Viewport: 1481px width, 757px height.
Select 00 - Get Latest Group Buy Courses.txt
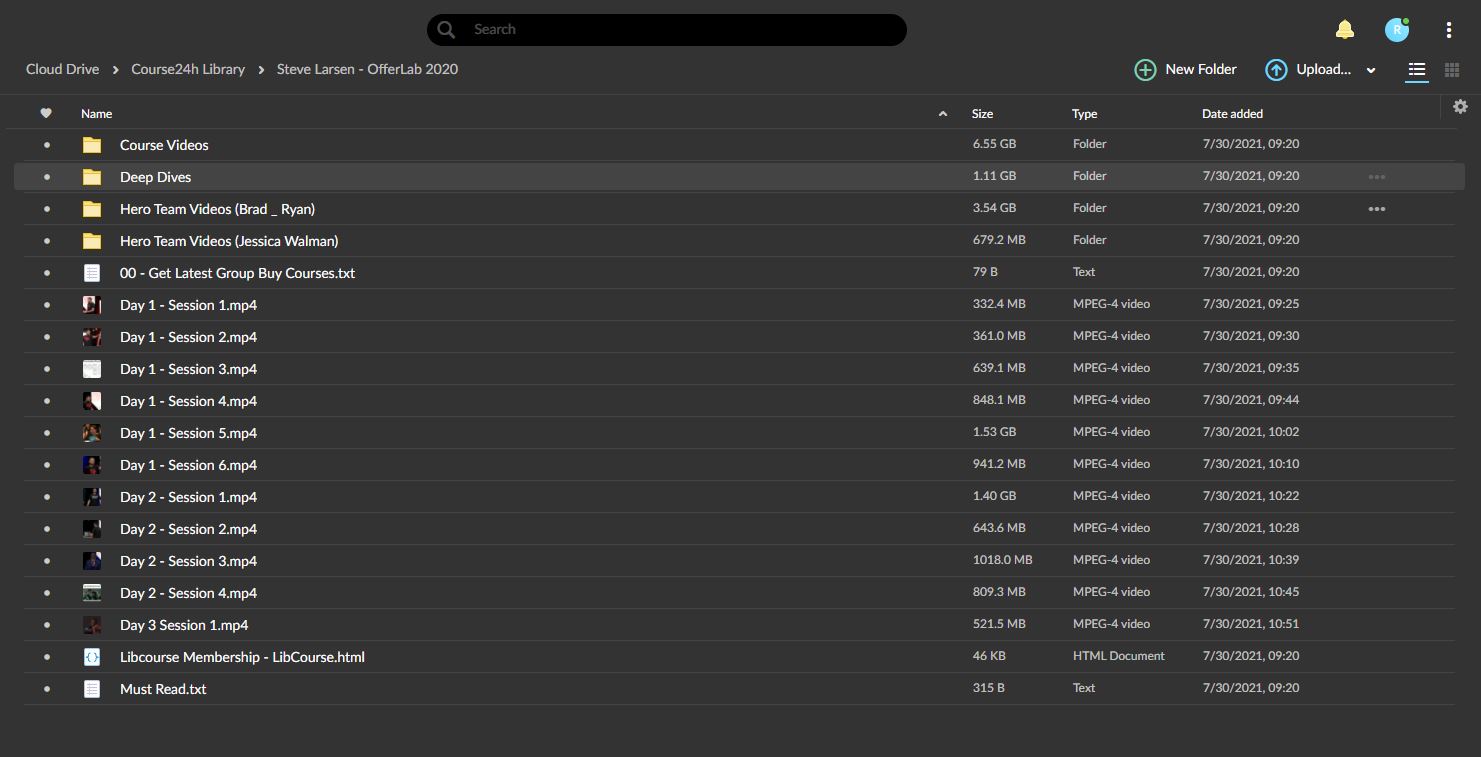[237, 273]
